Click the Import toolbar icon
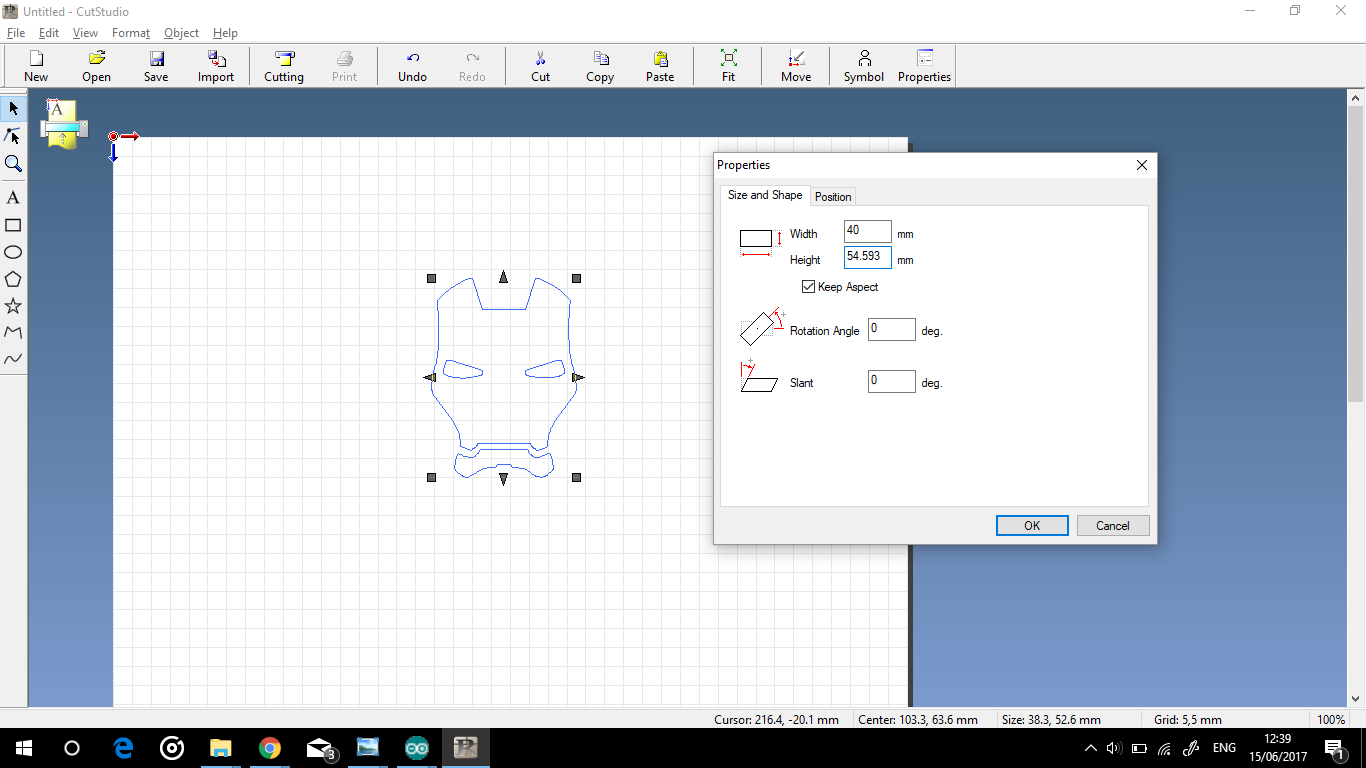This screenshot has width=1366, height=768. 216,66
